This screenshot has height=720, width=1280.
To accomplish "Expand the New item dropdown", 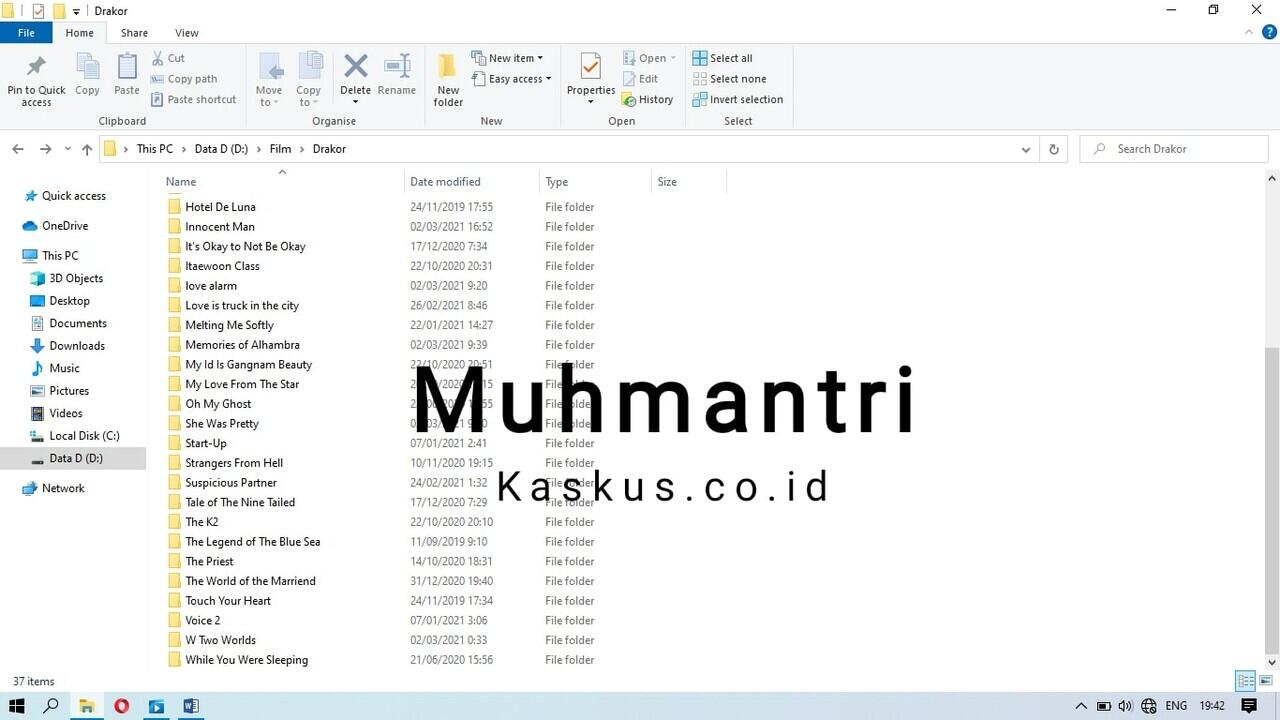I will [x=509, y=57].
